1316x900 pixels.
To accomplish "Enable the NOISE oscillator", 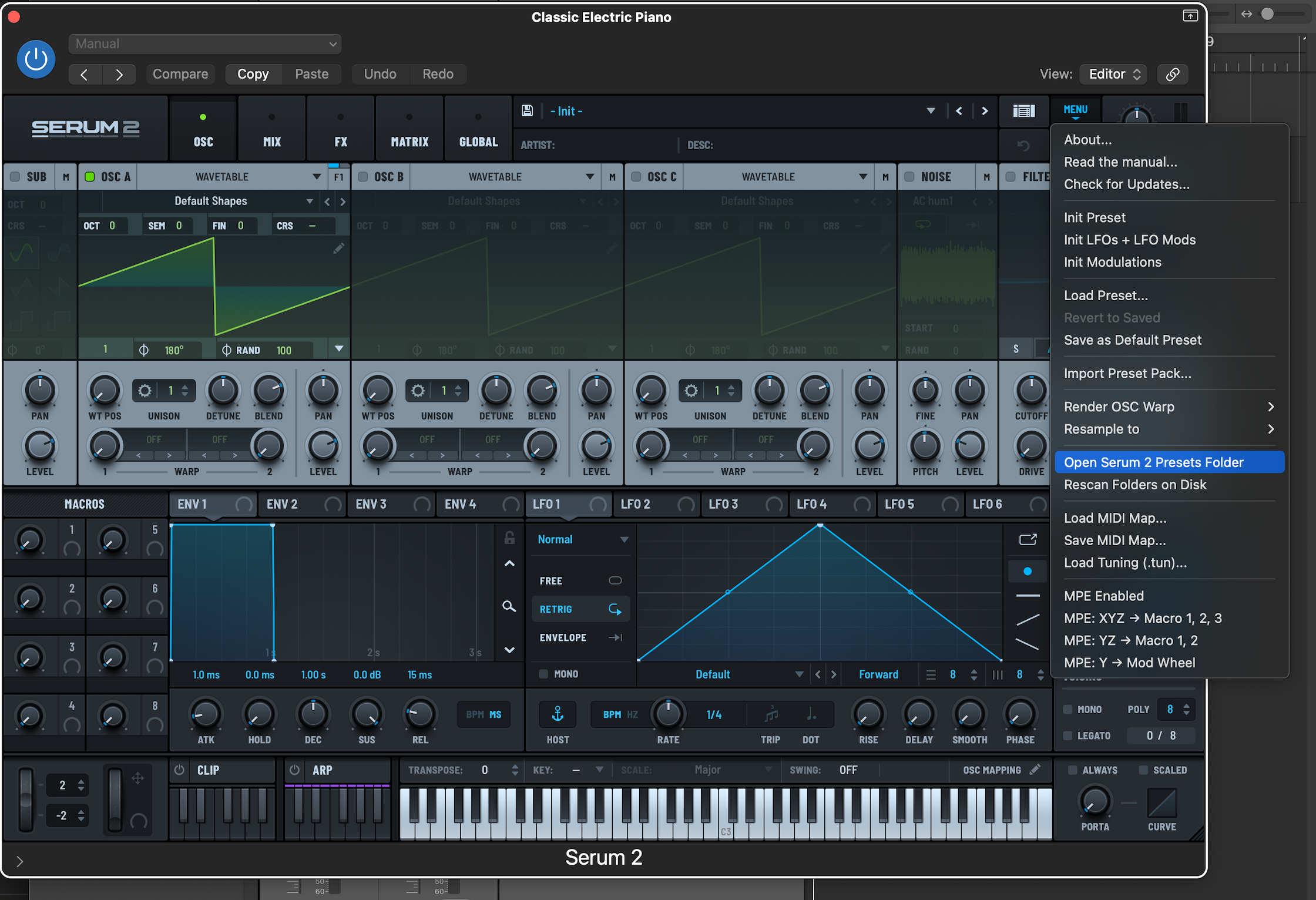I will pyautogui.click(x=909, y=177).
